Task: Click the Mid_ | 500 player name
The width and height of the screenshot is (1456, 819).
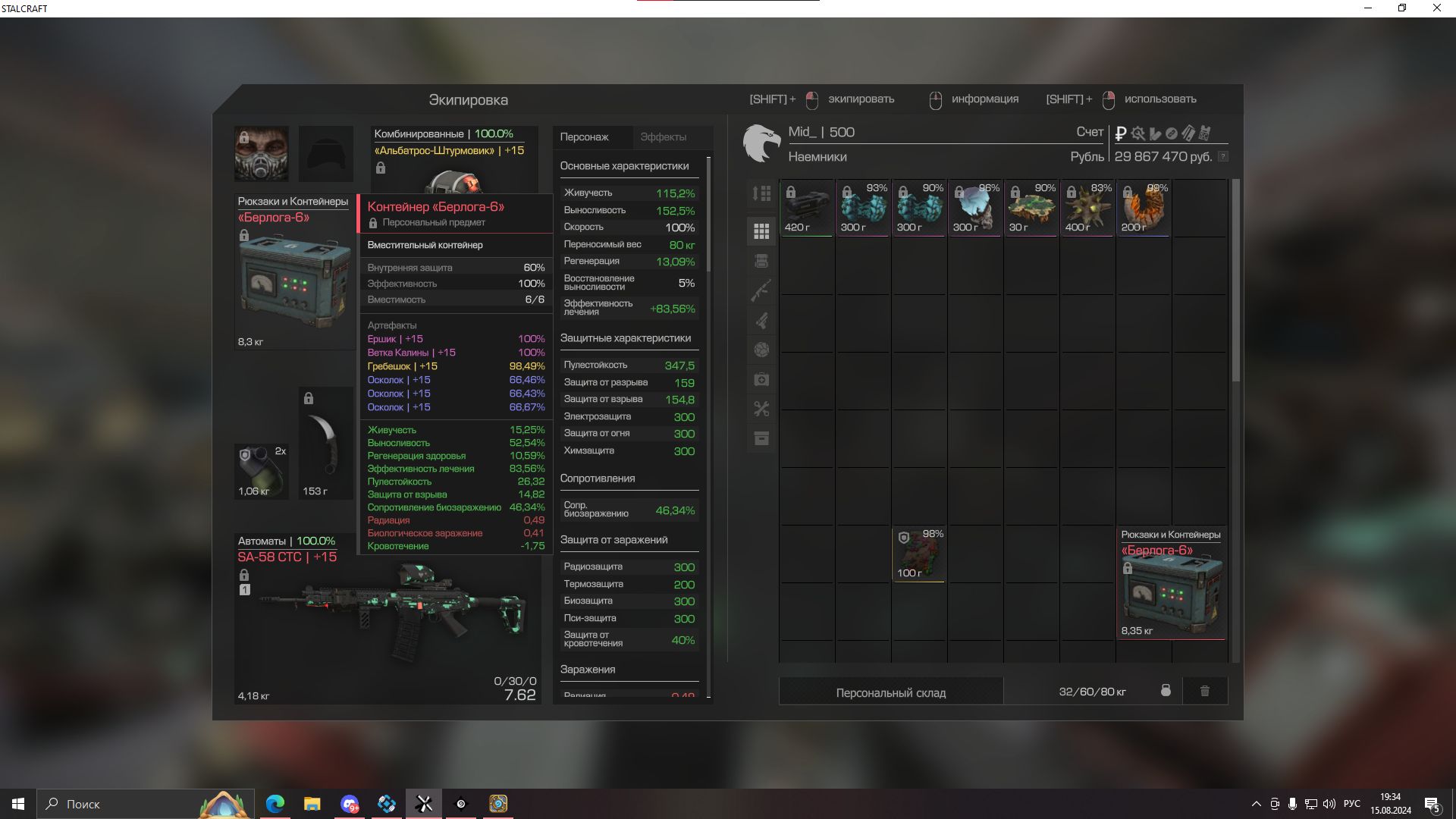Action: coord(821,132)
